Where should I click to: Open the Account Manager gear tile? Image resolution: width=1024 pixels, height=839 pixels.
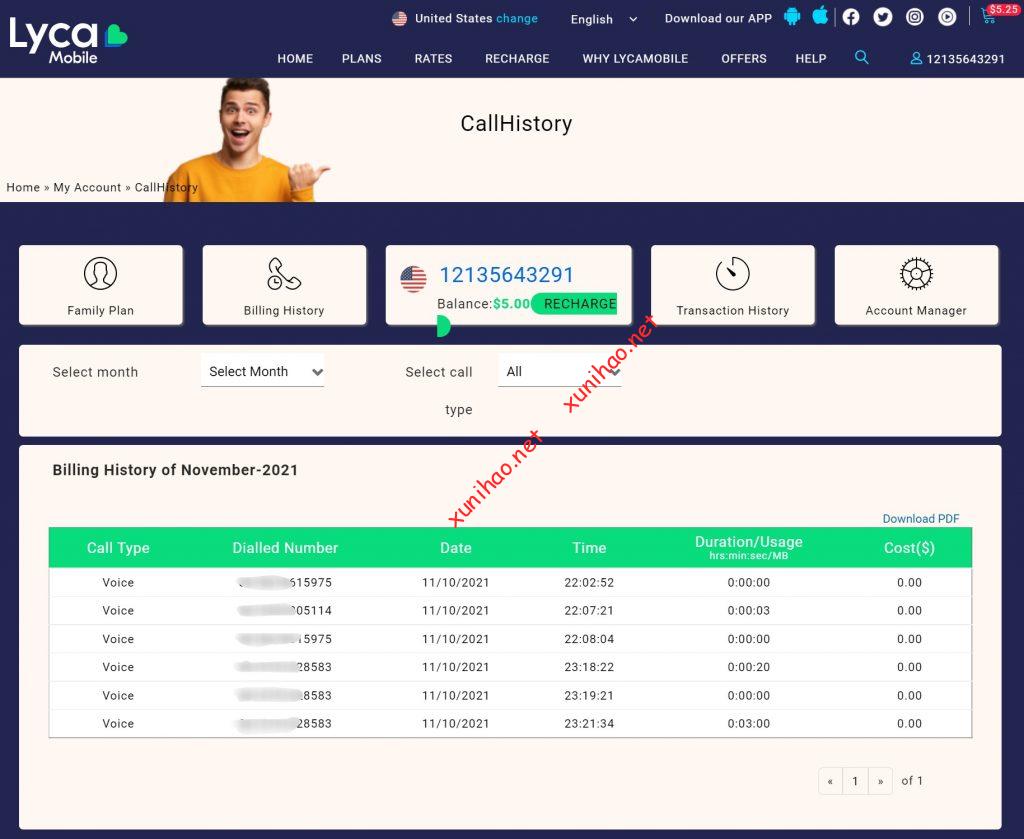tap(916, 285)
